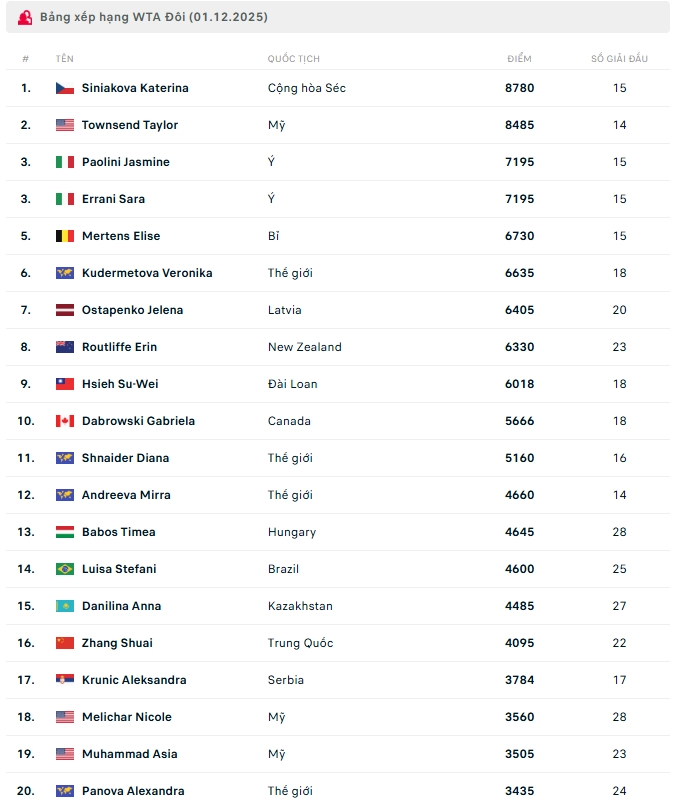Open Paolini Jasmine's player profile
Image resolution: width=678 pixels, height=805 pixels.
pos(126,162)
